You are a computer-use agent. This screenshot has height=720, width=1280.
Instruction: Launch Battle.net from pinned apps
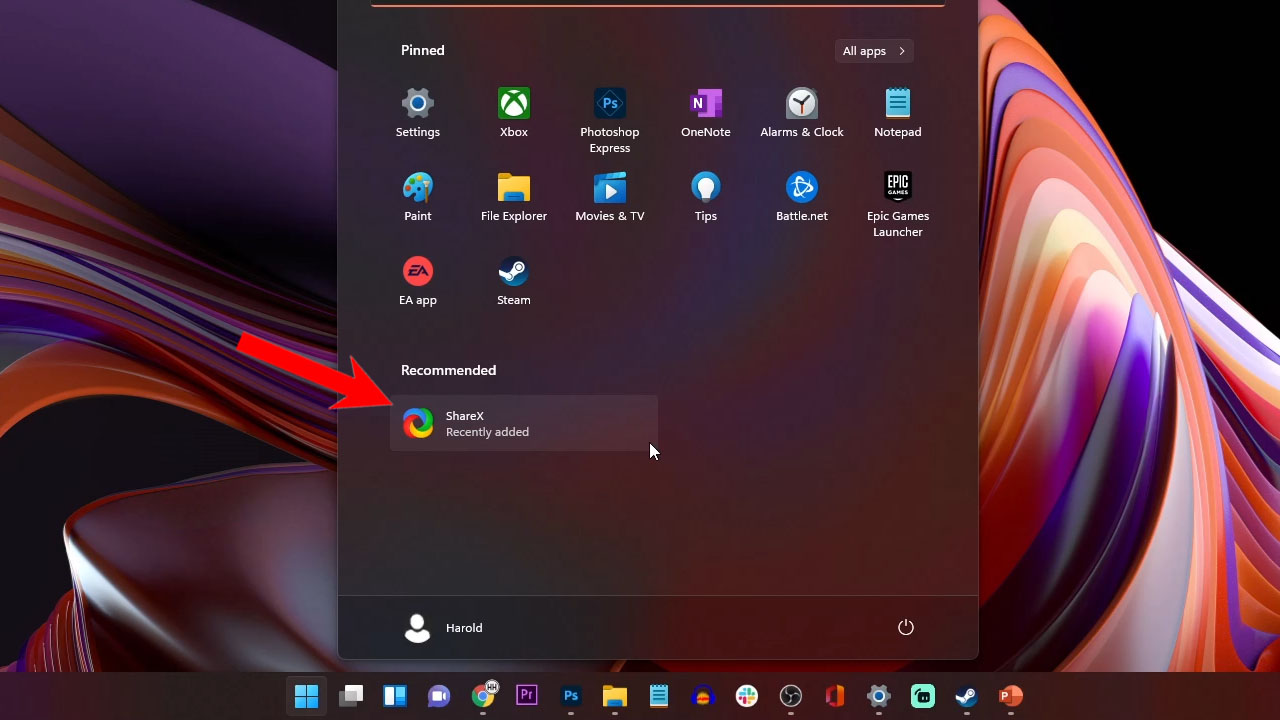(802, 197)
